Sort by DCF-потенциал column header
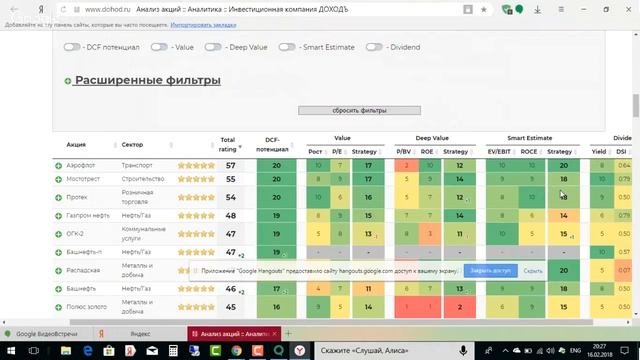 272,144
